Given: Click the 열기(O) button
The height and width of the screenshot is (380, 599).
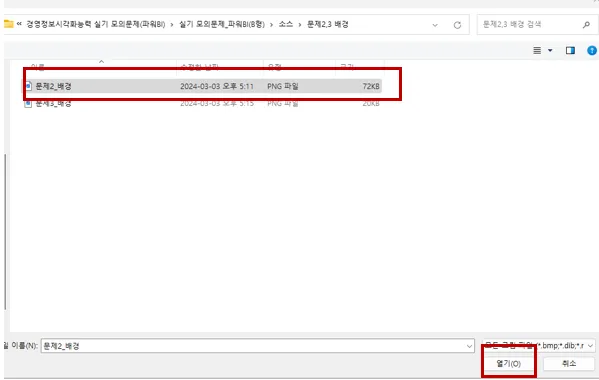Looking at the screenshot, I should coord(508,363).
